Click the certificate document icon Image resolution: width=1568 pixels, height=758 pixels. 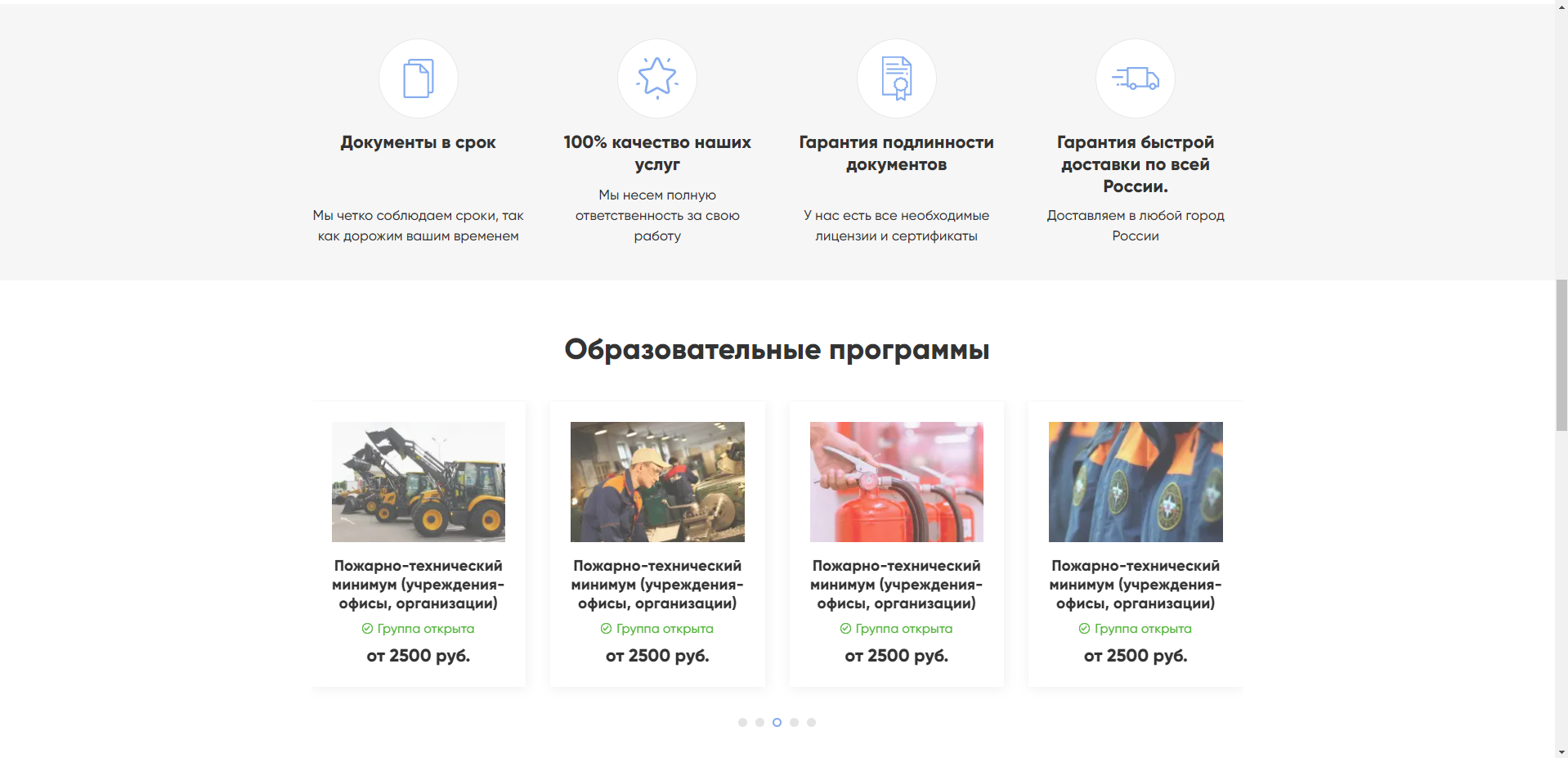point(897,78)
